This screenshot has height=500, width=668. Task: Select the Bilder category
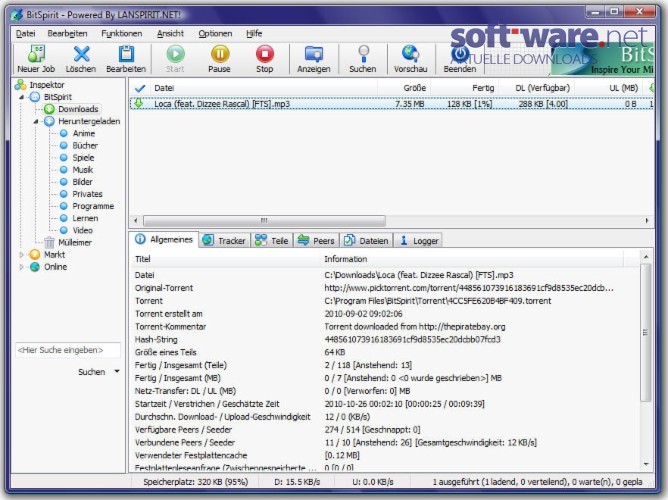(x=82, y=182)
